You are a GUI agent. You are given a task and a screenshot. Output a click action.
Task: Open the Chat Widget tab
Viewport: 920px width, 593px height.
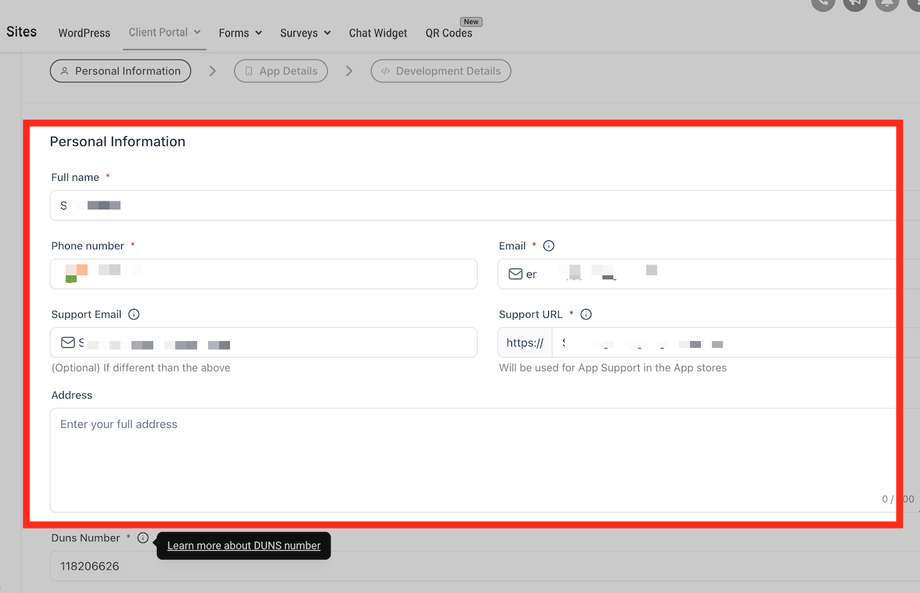(378, 33)
